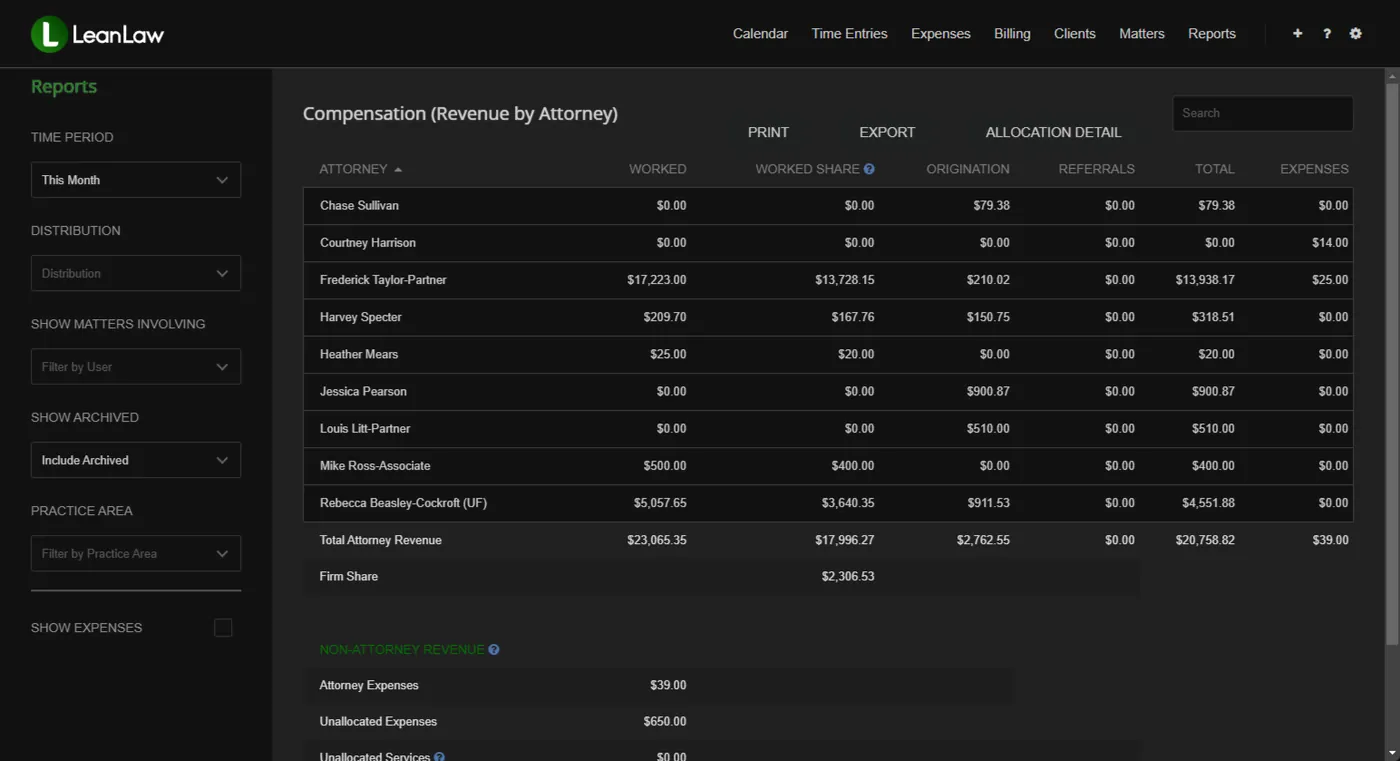Click the Heather Mears attorney name
Viewport: 1400px width, 761px height.
click(359, 354)
